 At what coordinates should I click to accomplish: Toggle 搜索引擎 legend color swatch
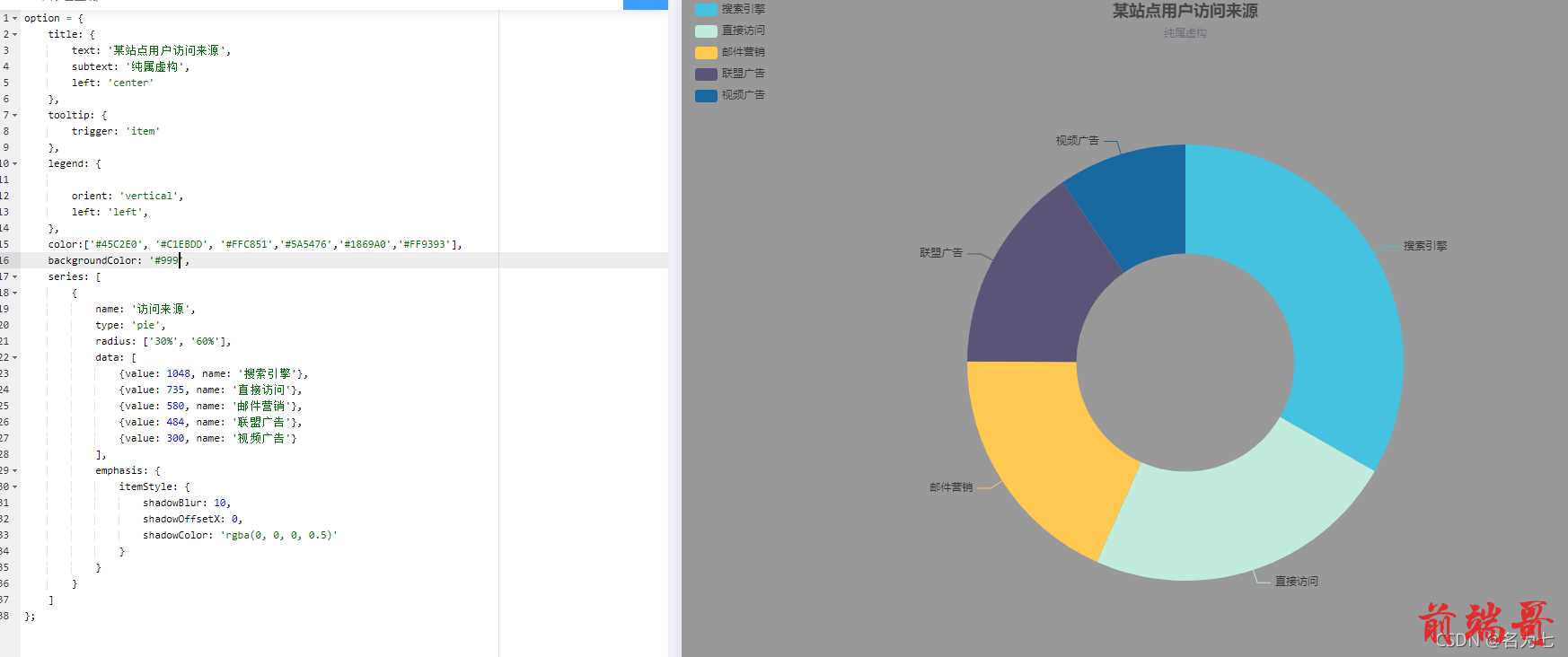click(706, 9)
